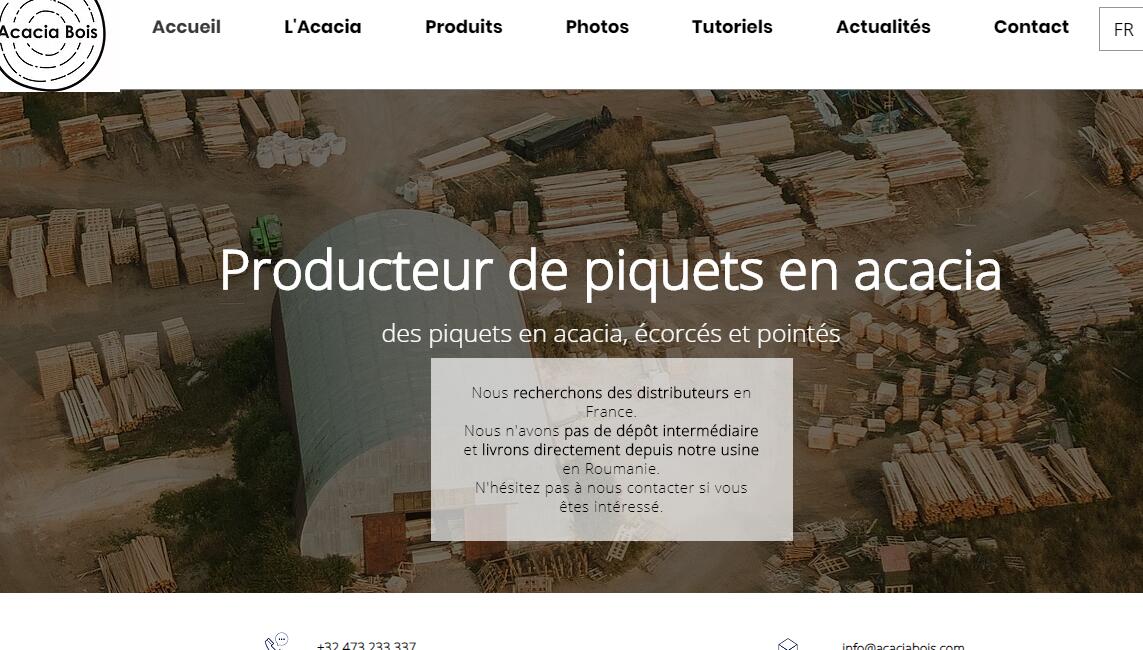Open the L'Acacia menu item
The image size is (1143, 650).
322,27
